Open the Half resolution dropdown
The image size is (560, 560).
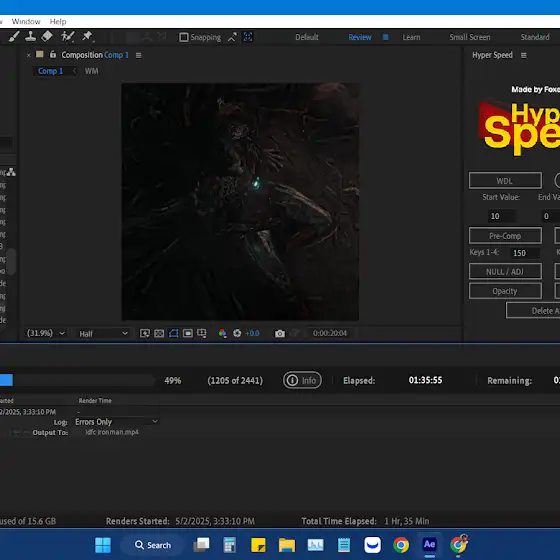point(103,334)
